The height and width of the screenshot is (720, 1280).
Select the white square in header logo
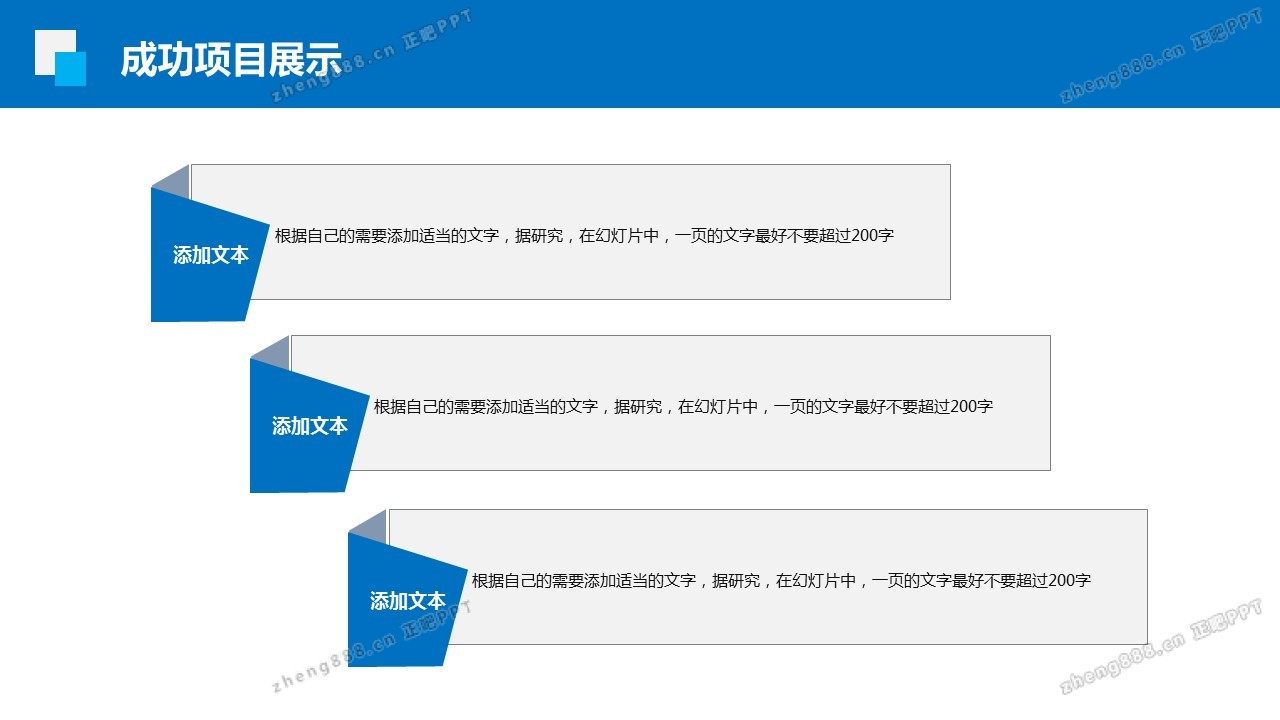(x=48, y=44)
